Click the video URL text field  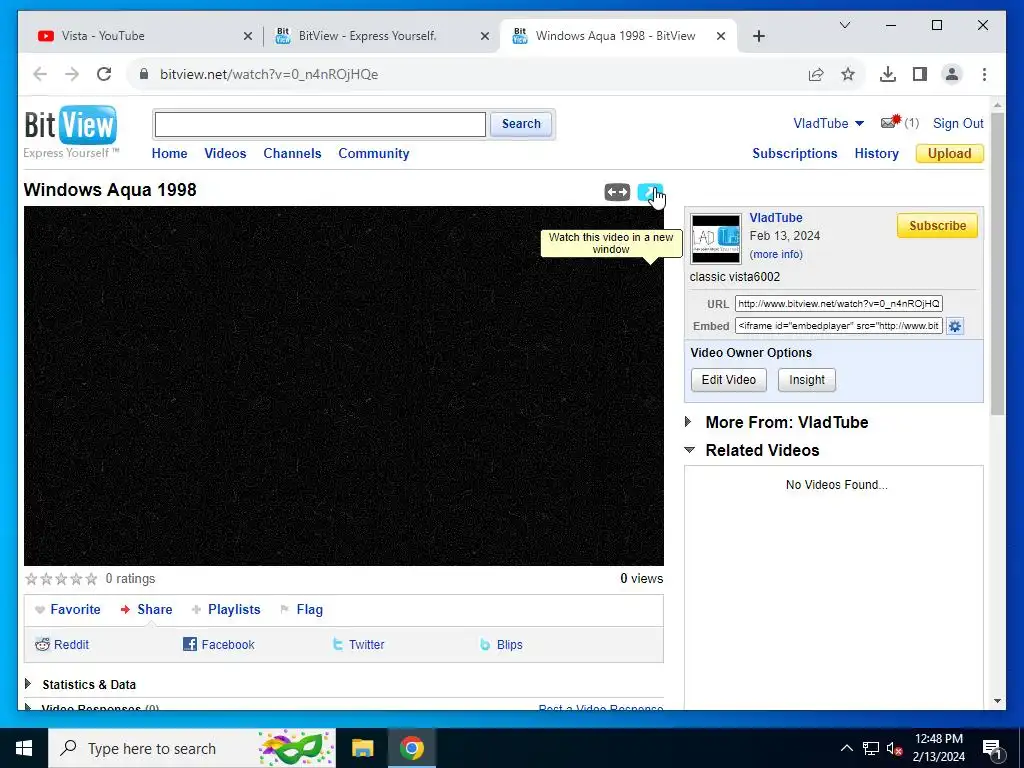(839, 304)
